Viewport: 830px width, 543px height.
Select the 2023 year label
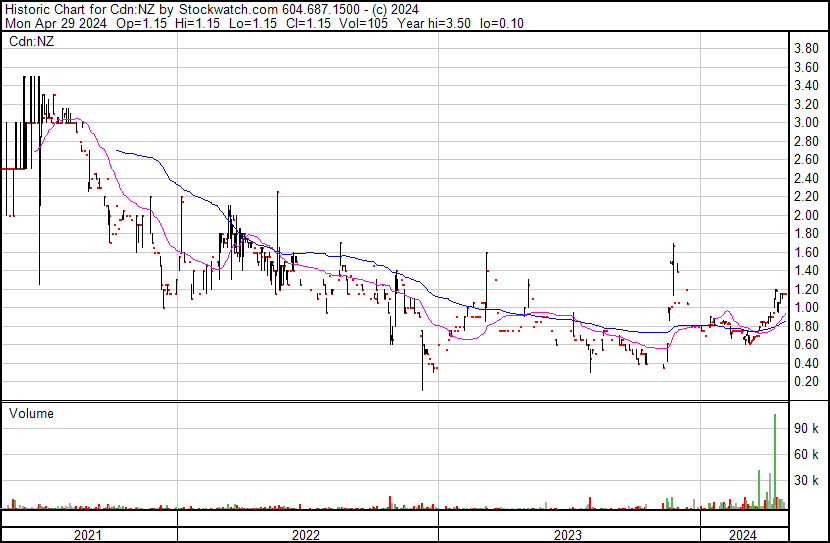tap(568, 535)
